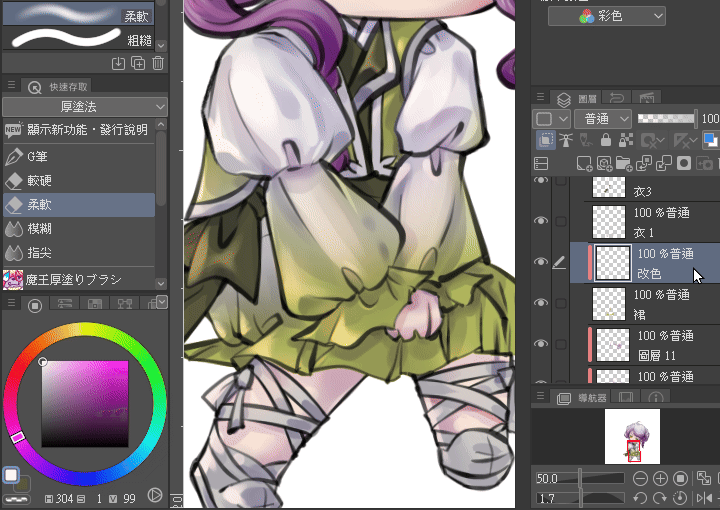Toggle two-pane layer palette view

[x=541, y=163]
